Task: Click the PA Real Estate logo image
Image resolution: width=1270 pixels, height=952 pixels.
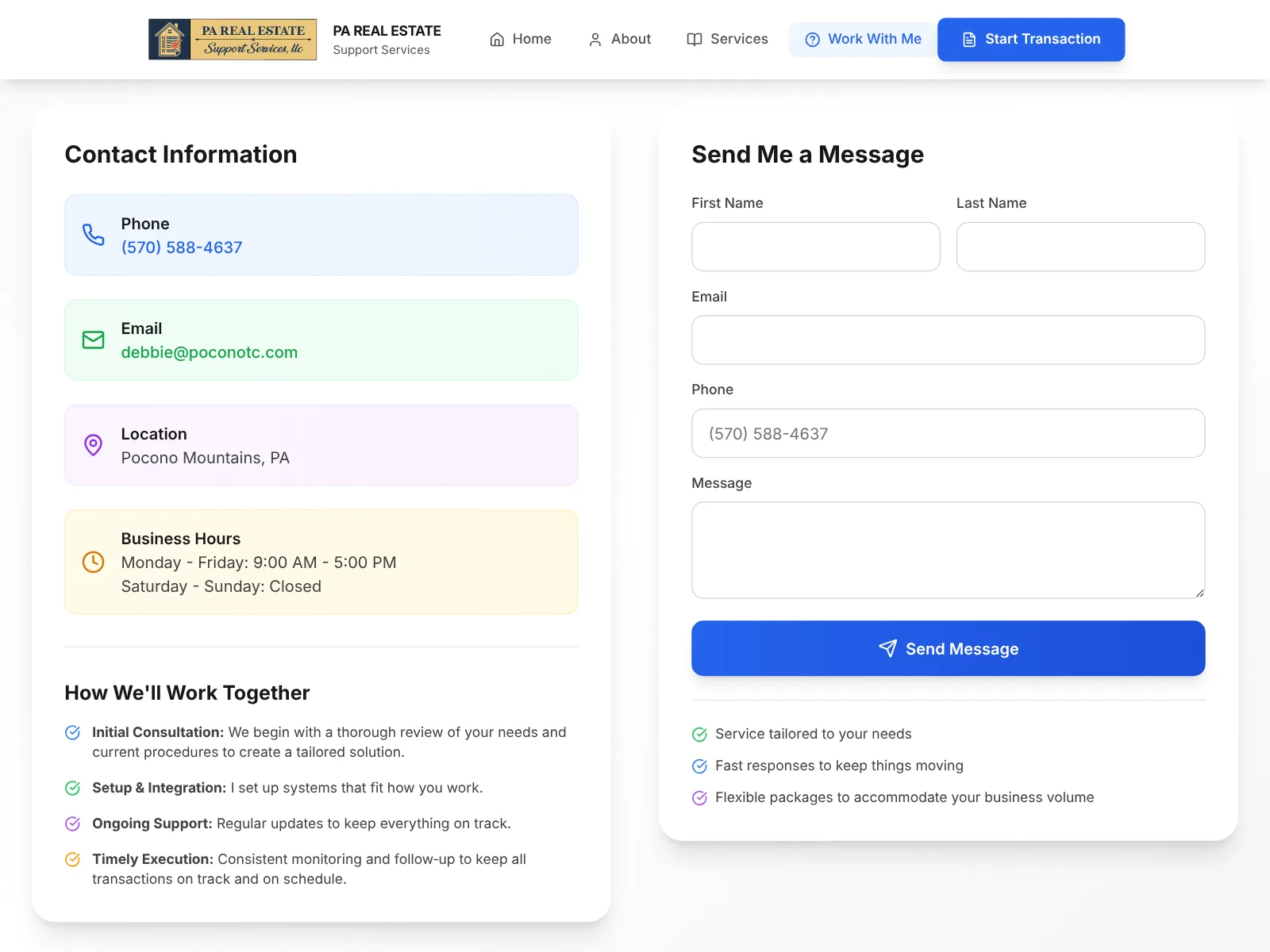Action: [233, 40]
